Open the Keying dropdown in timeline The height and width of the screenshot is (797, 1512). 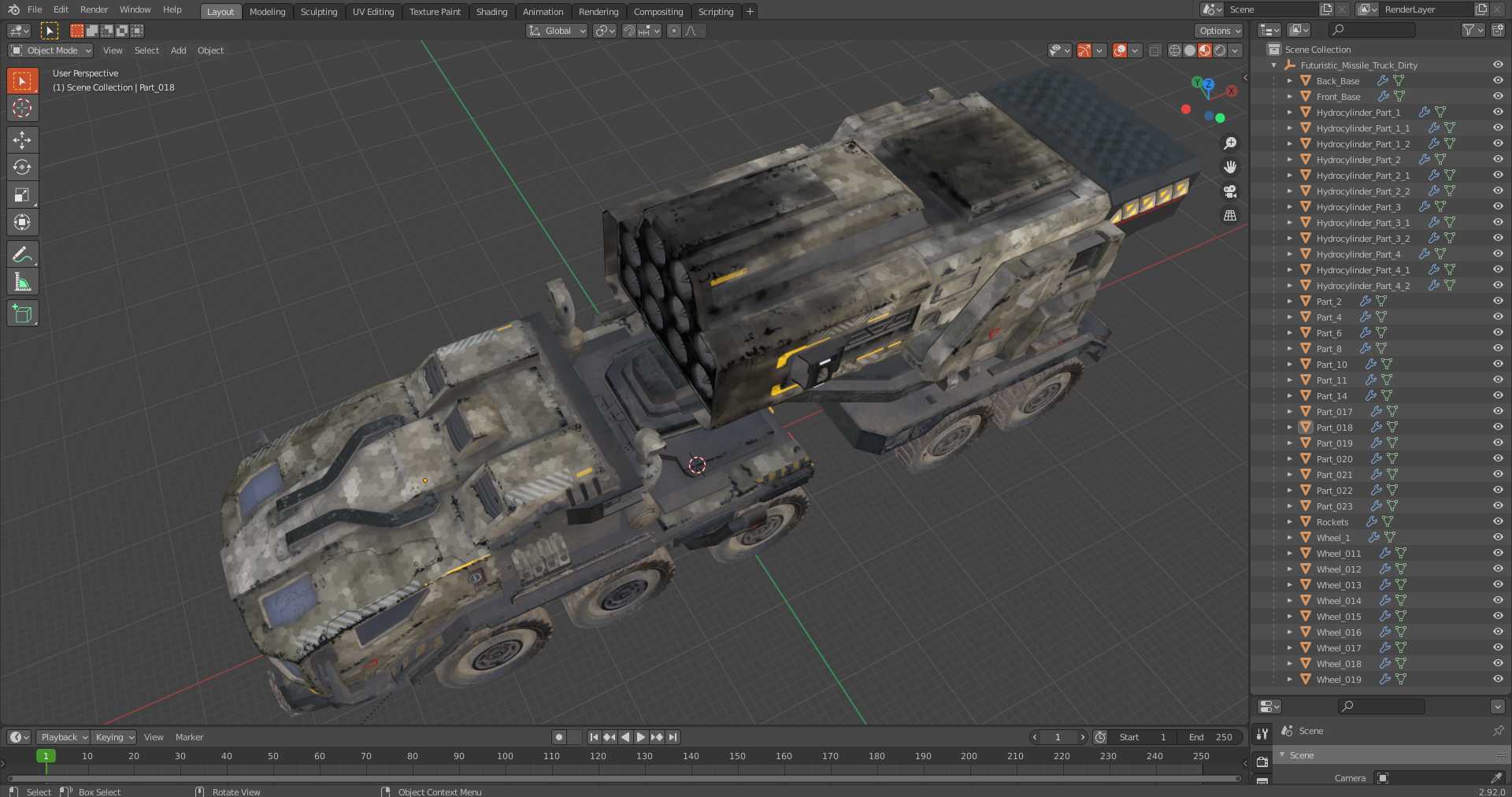[x=113, y=737]
